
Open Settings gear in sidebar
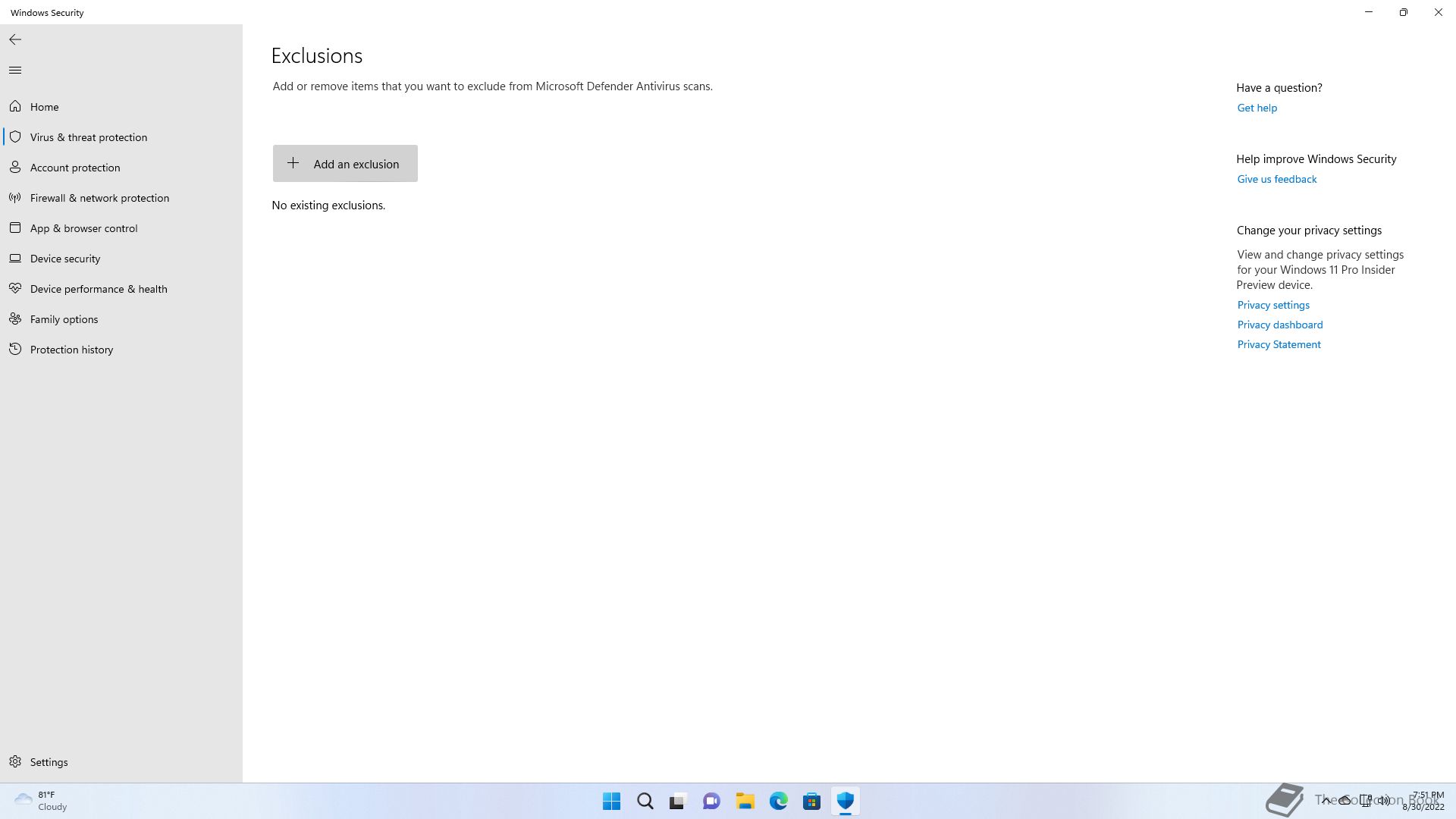tap(15, 761)
